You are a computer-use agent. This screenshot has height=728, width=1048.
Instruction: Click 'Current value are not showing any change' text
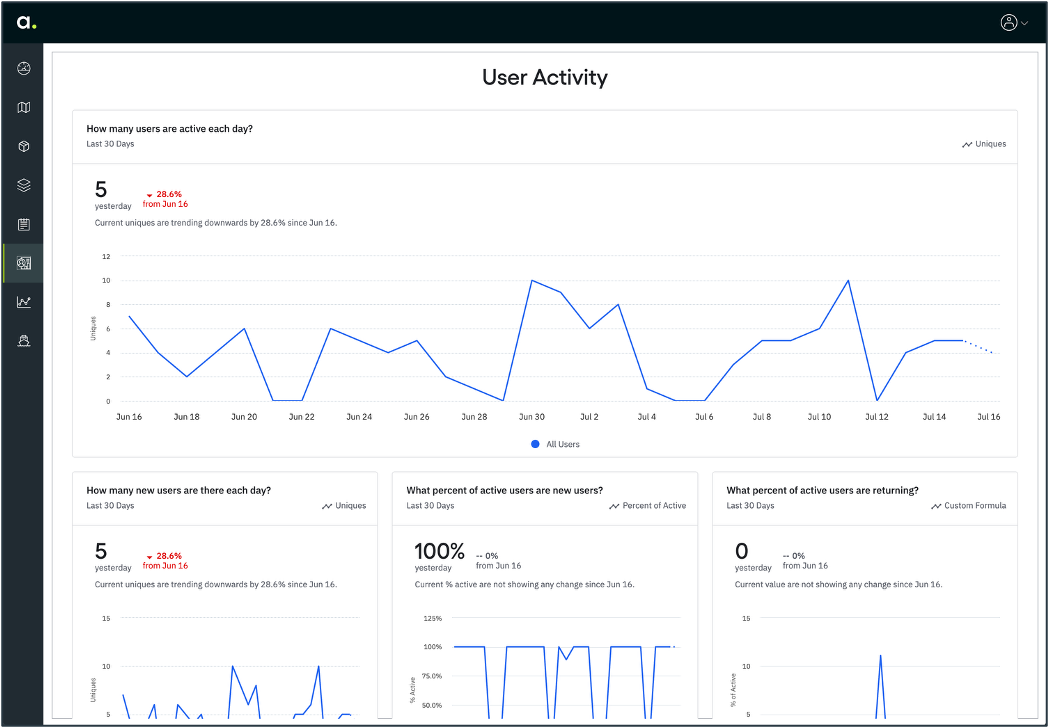pyautogui.click(x=838, y=584)
